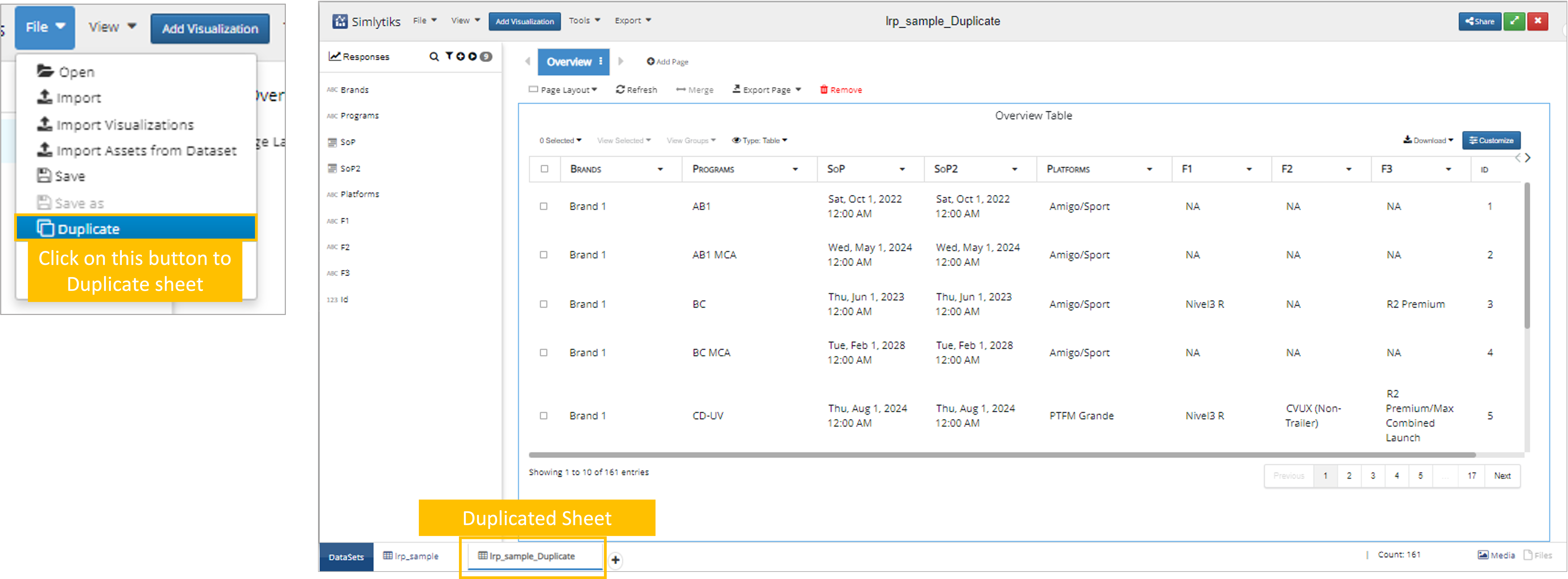
Task: Open the Download dropdown
Action: [1428, 141]
